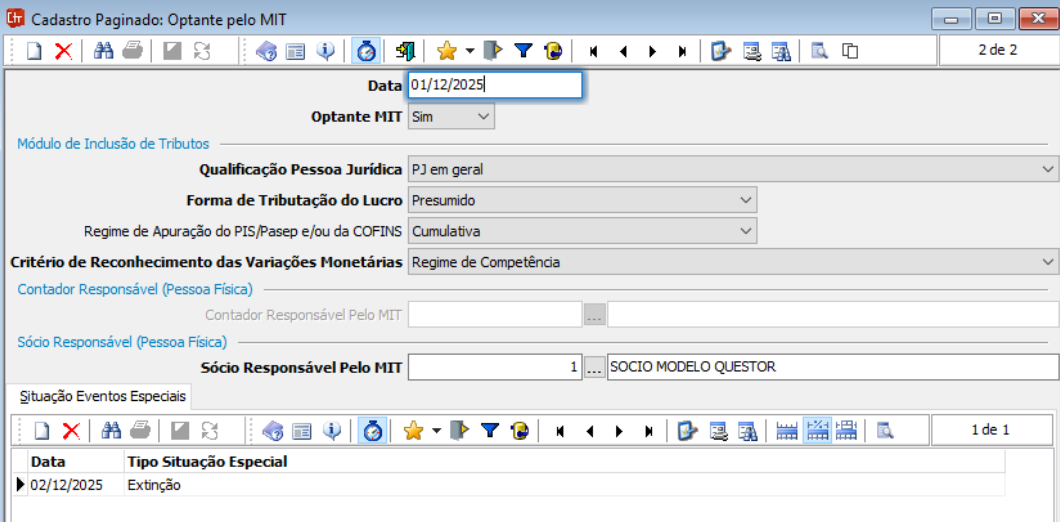Screen dimensions: 1060x522
Task: Click the filter funnel icon in top toolbar
Action: point(523,51)
